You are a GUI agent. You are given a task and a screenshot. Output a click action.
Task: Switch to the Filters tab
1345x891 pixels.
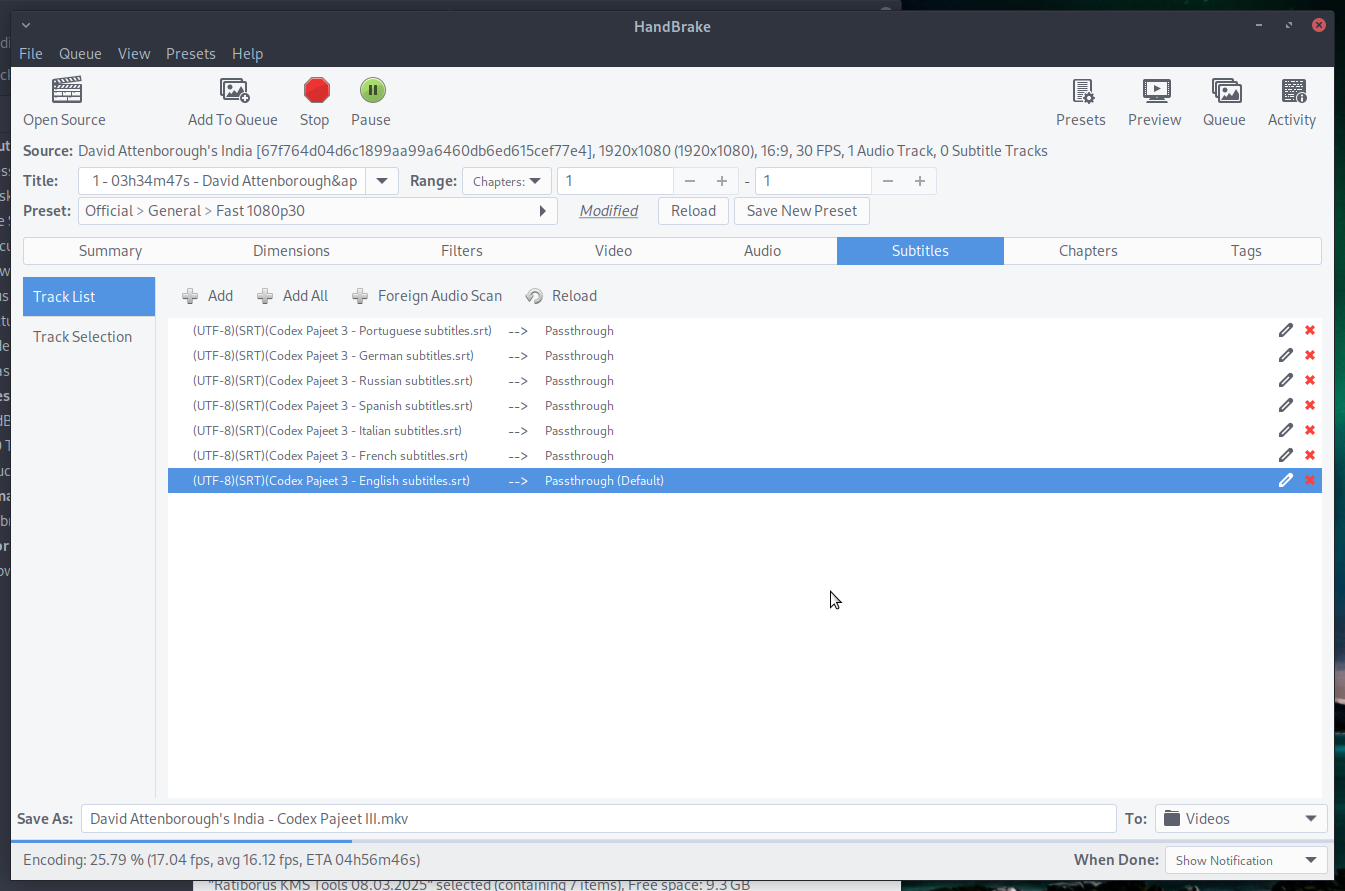tap(462, 251)
